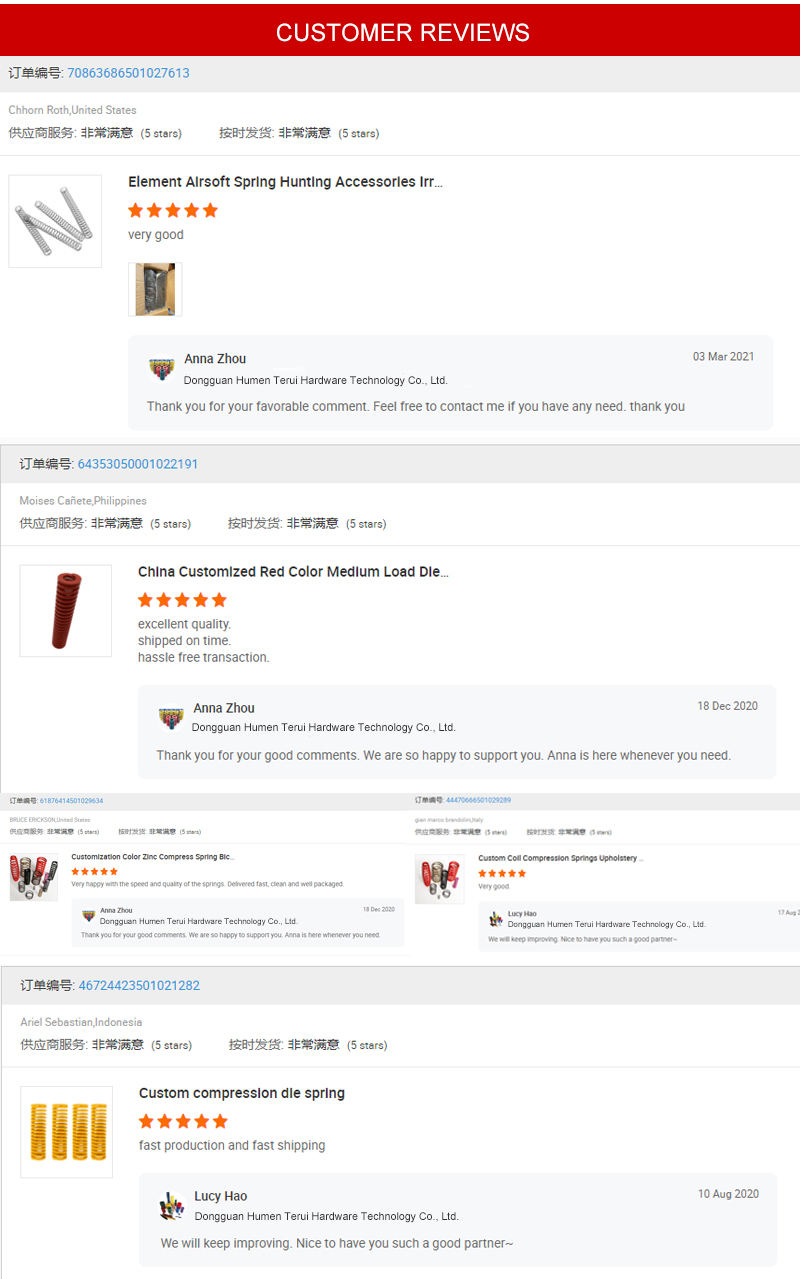Click the Customization Color Zinc Compress Spring thumbnail
Screen dimensions: 800x1279
coord(34,877)
